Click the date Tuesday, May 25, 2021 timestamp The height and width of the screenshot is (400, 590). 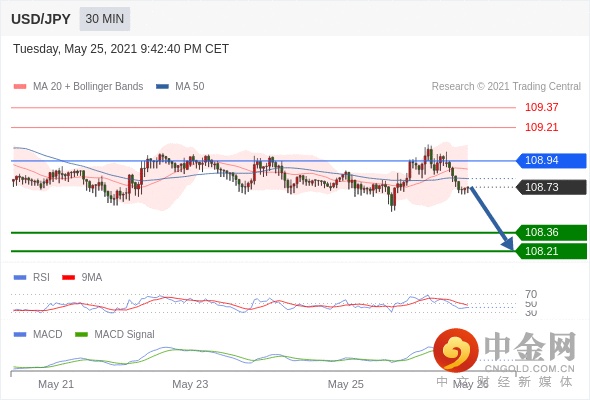coord(121,49)
